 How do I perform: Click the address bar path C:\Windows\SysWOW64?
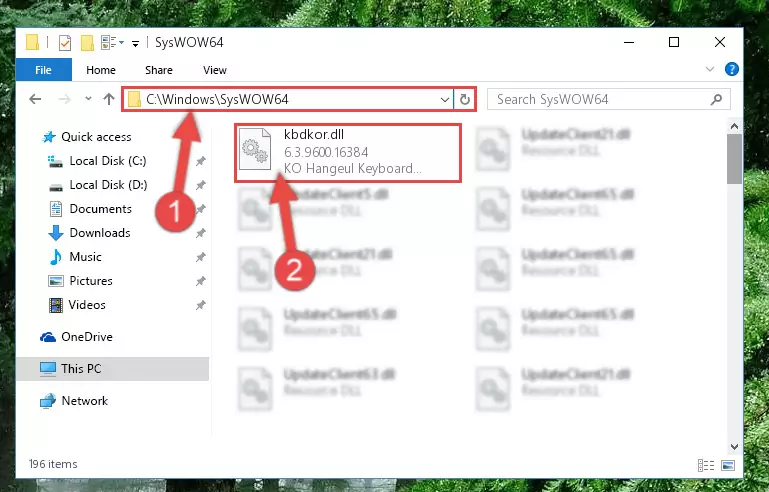click(217, 100)
